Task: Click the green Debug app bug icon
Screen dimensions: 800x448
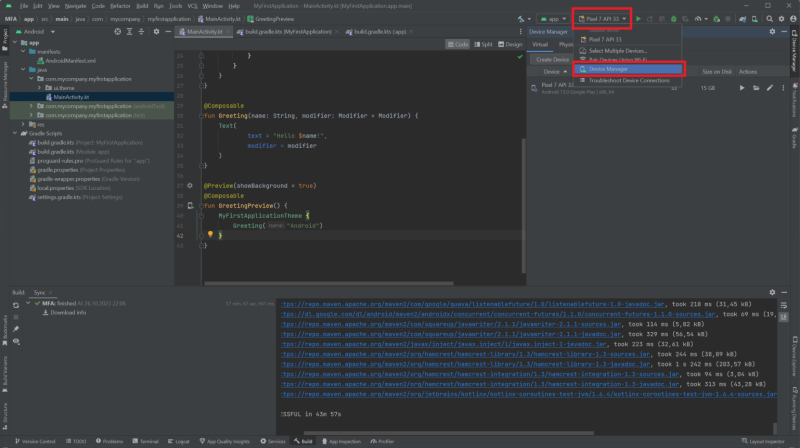Action: click(x=673, y=19)
